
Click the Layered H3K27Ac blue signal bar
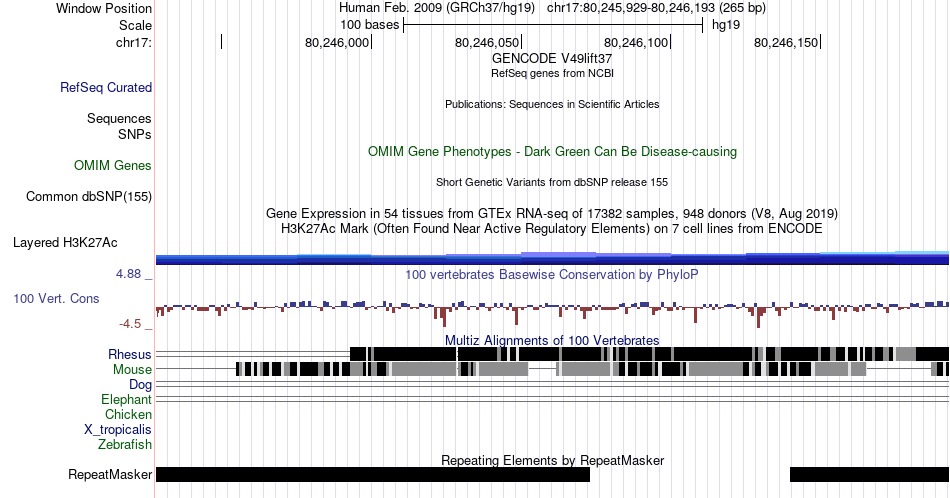click(552, 259)
